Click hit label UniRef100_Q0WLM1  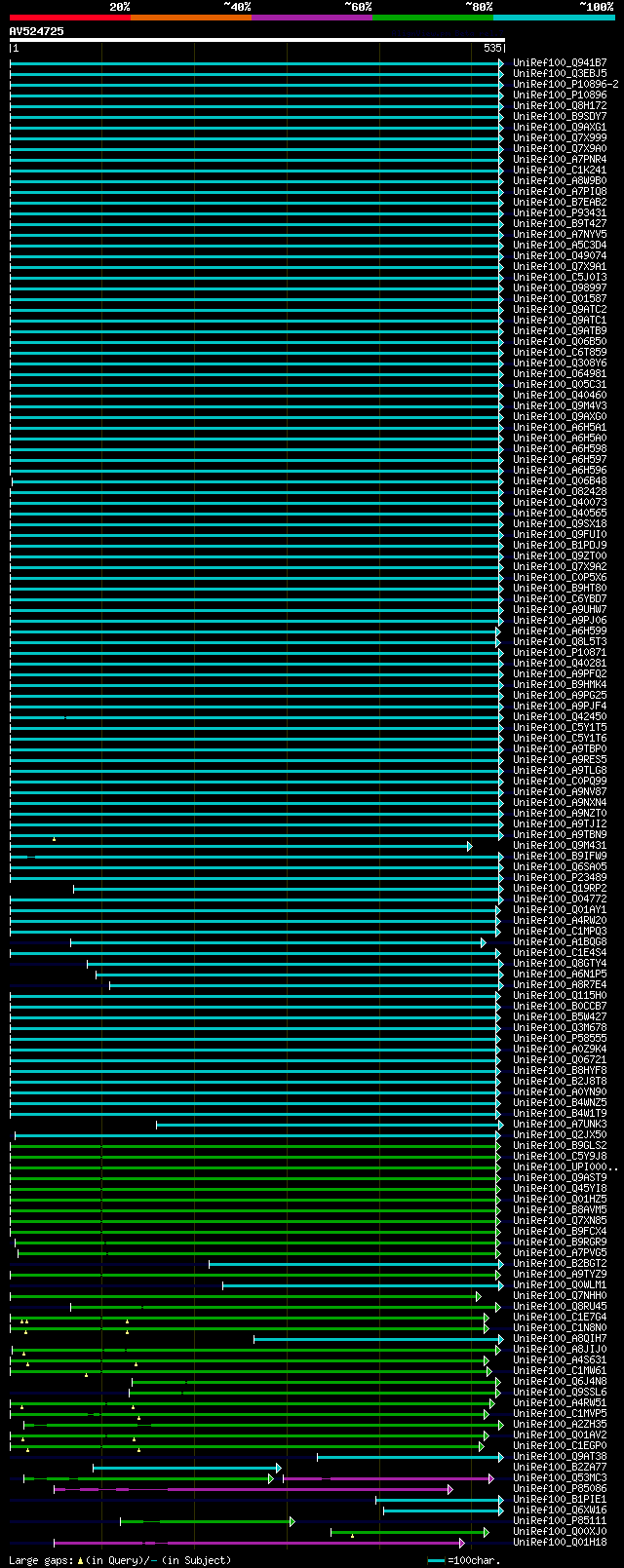(x=560, y=1284)
